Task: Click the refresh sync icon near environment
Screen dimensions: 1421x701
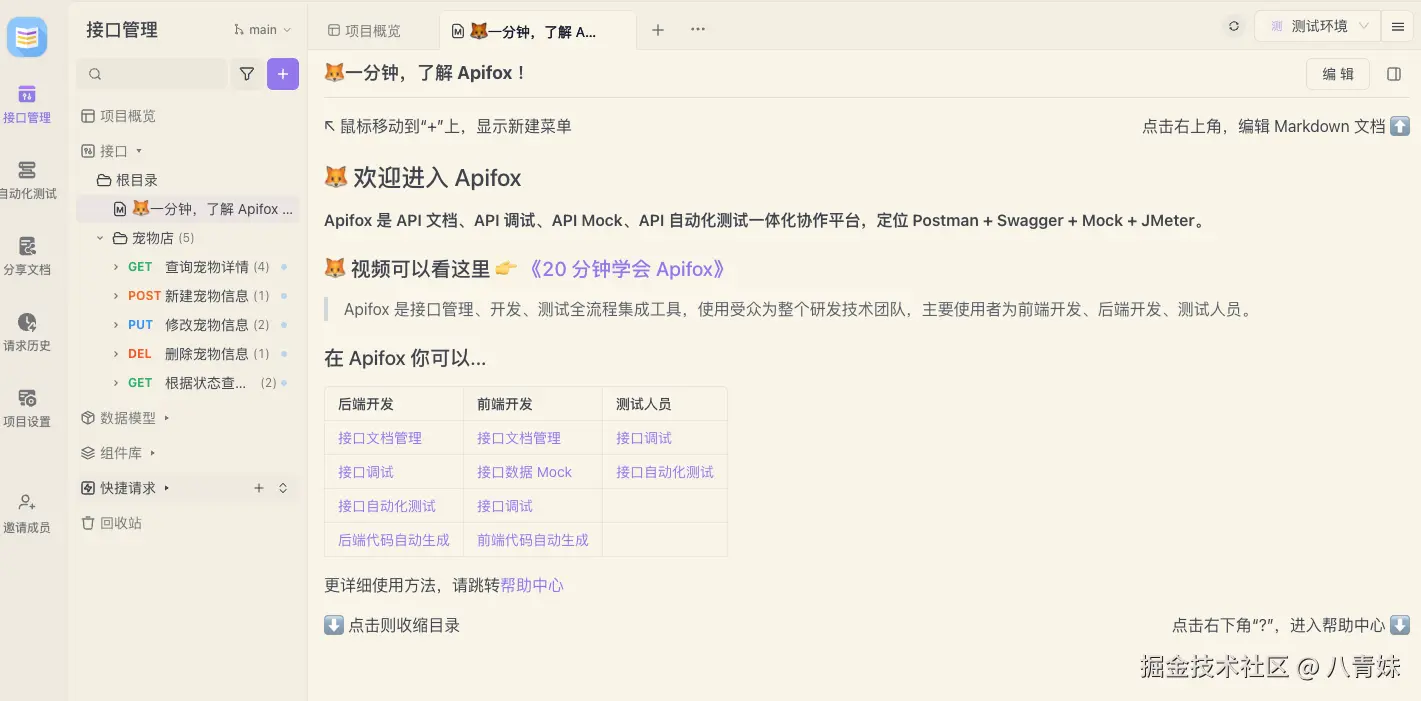Action: coord(1234,27)
